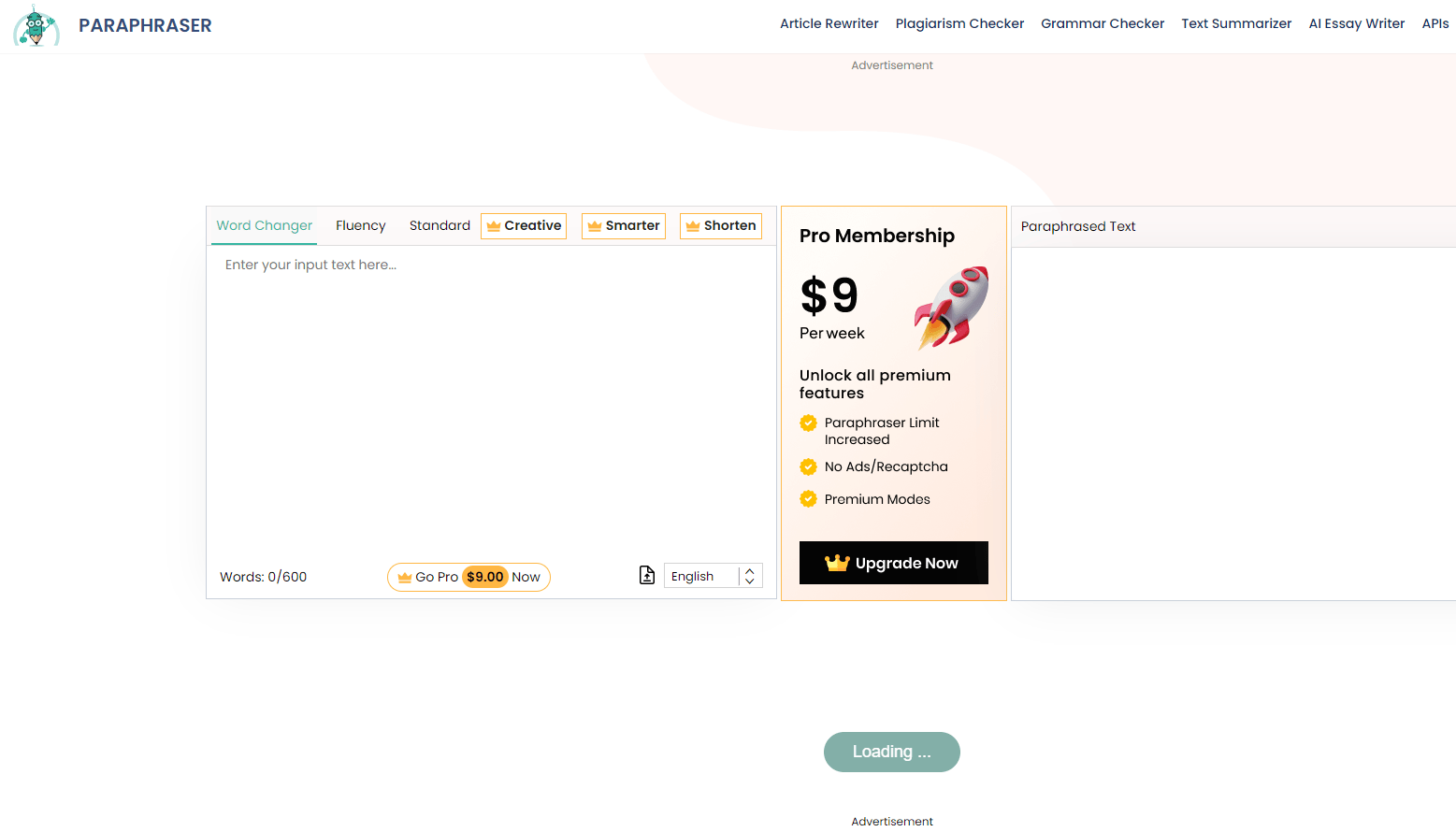Select the Word Changer tab

[264, 225]
